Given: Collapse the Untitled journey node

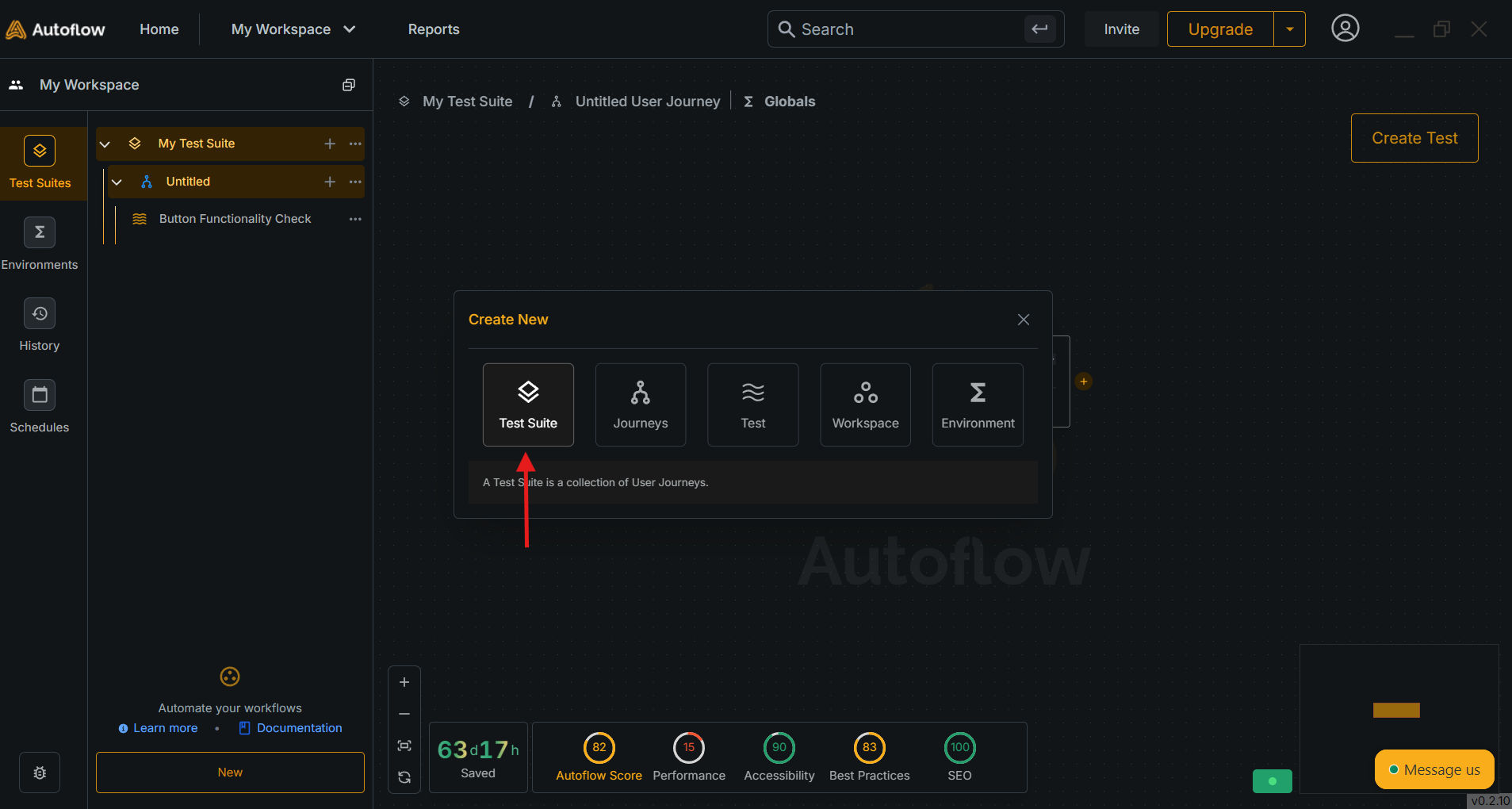Looking at the screenshot, I should (117, 182).
